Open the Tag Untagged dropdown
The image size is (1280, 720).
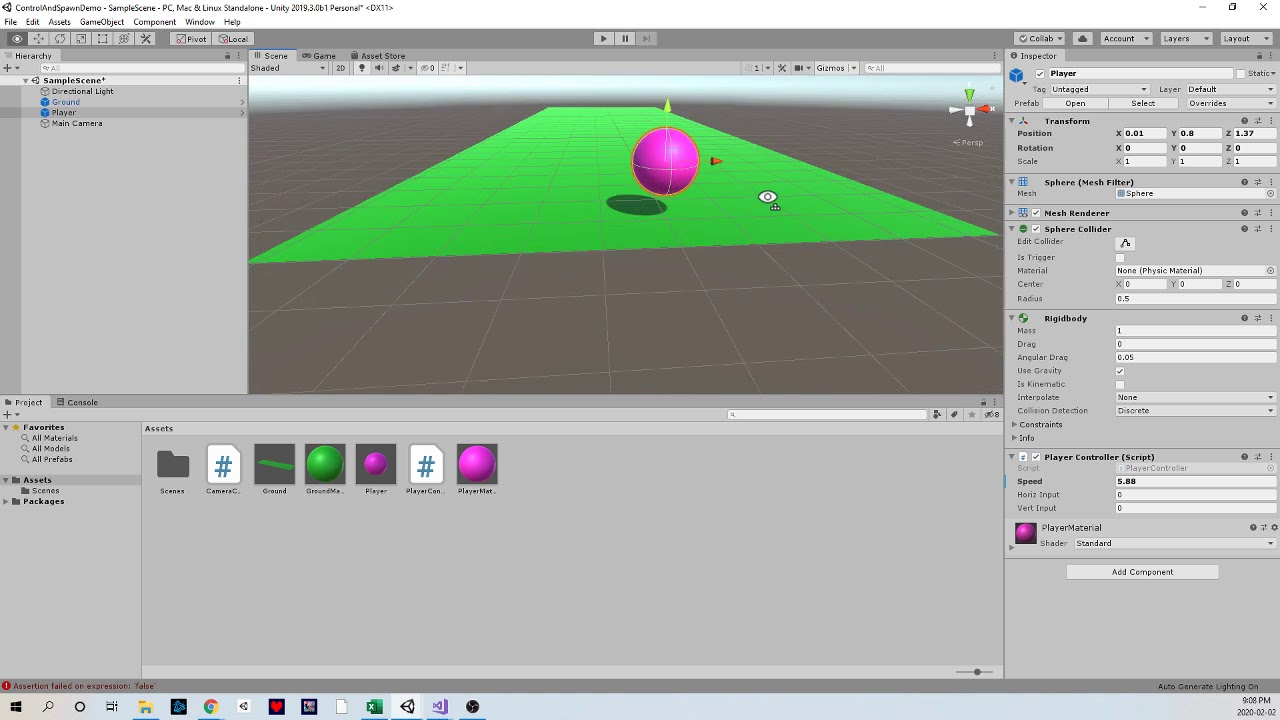click(1099, 89)
